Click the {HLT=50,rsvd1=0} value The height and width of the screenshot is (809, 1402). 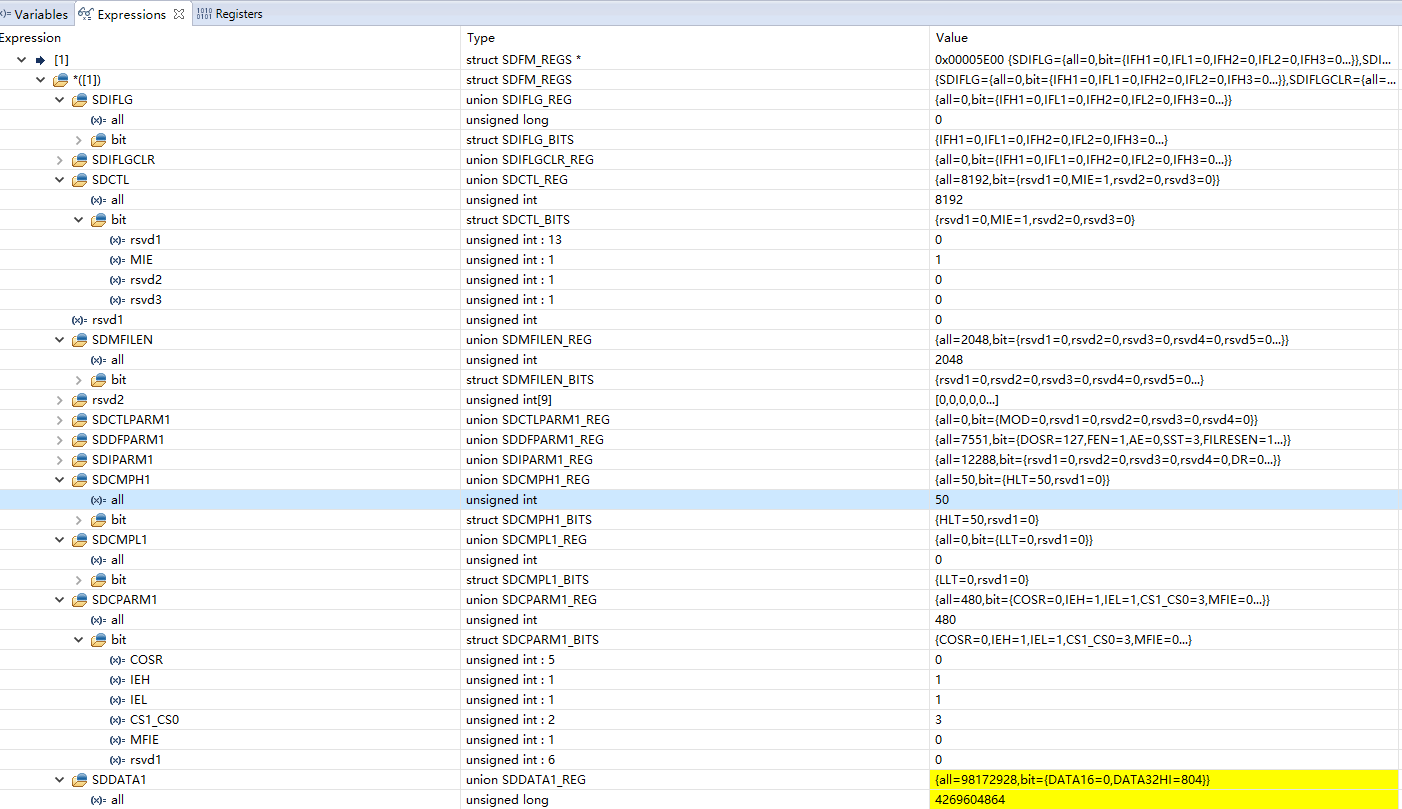987,520
